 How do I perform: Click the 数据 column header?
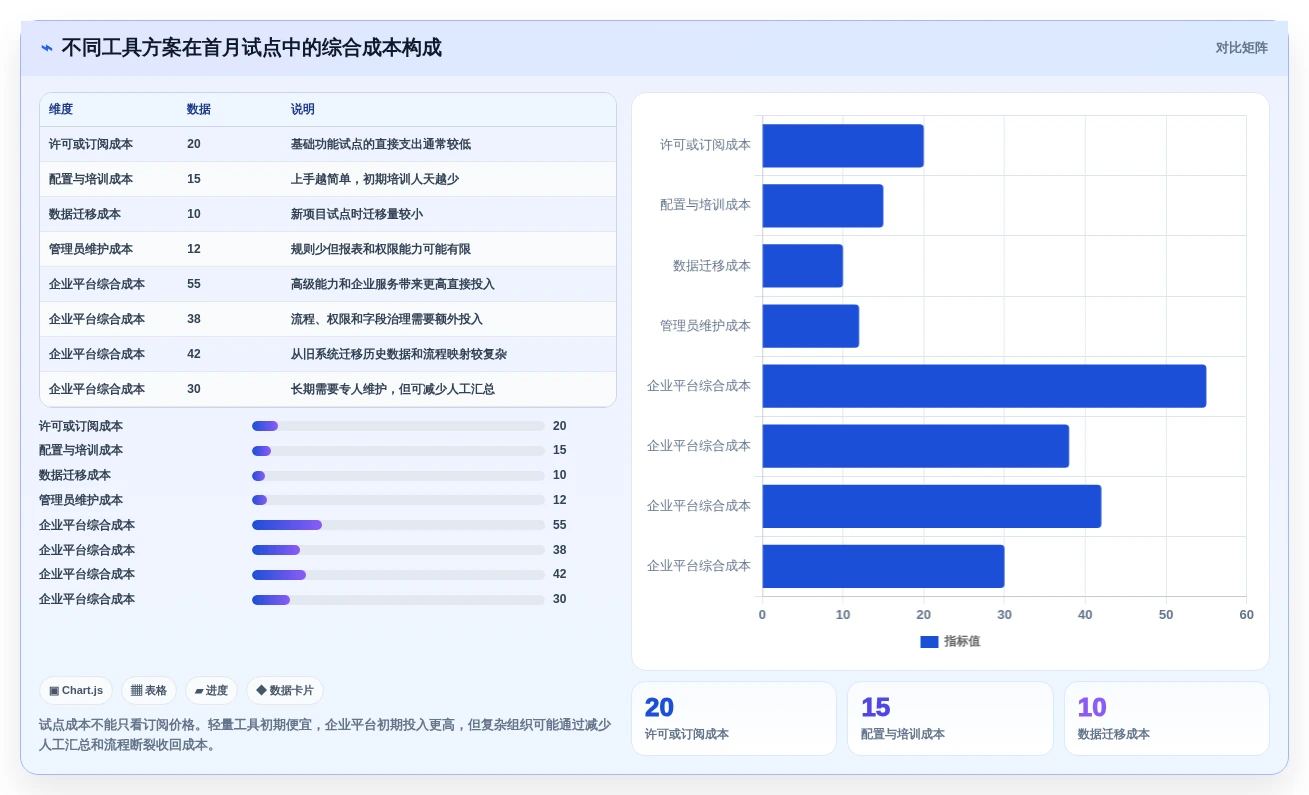pyautogui.click(x=199, y=110)
